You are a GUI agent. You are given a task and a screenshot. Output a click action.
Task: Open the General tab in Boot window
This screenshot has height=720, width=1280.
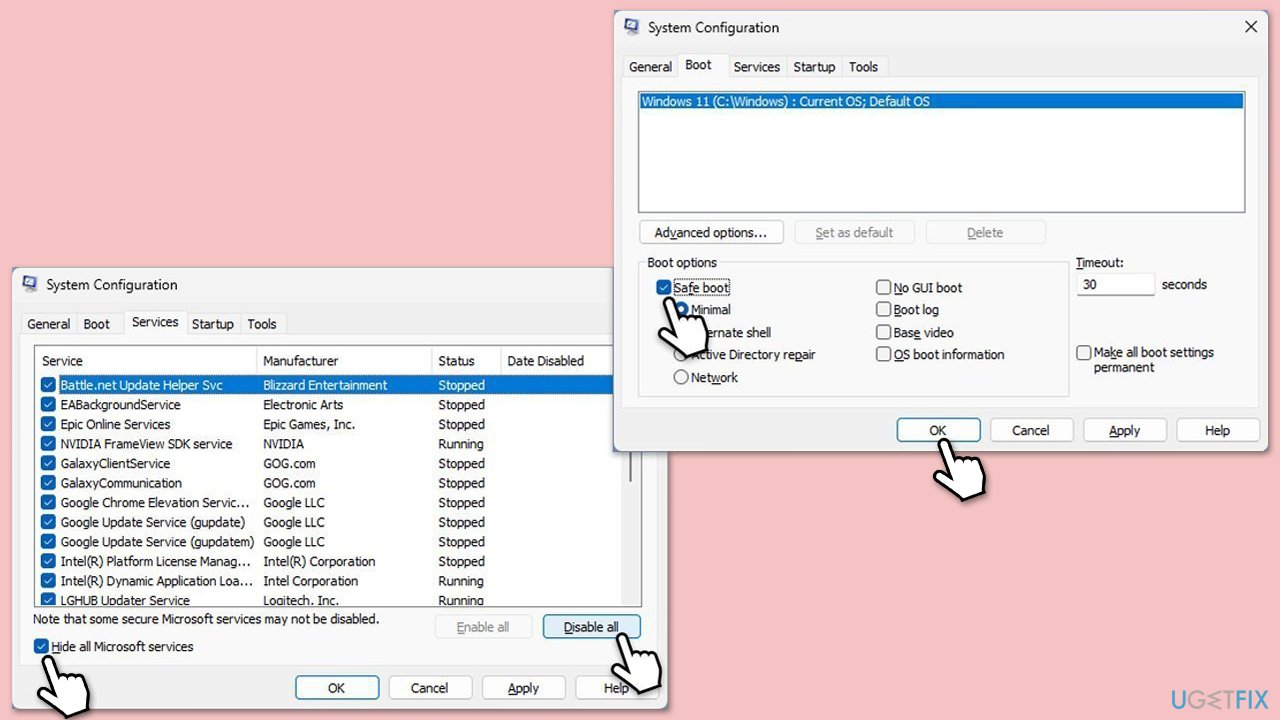tap(650, 67)
